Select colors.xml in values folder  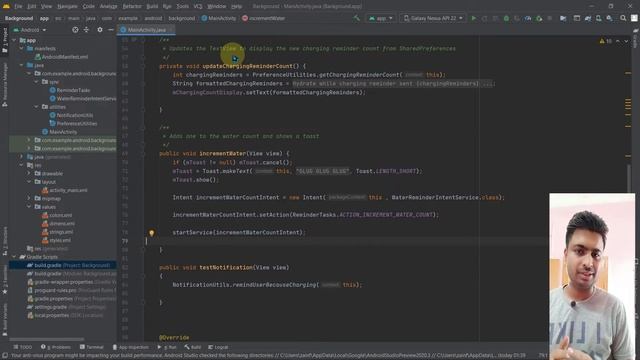point(57,215)
